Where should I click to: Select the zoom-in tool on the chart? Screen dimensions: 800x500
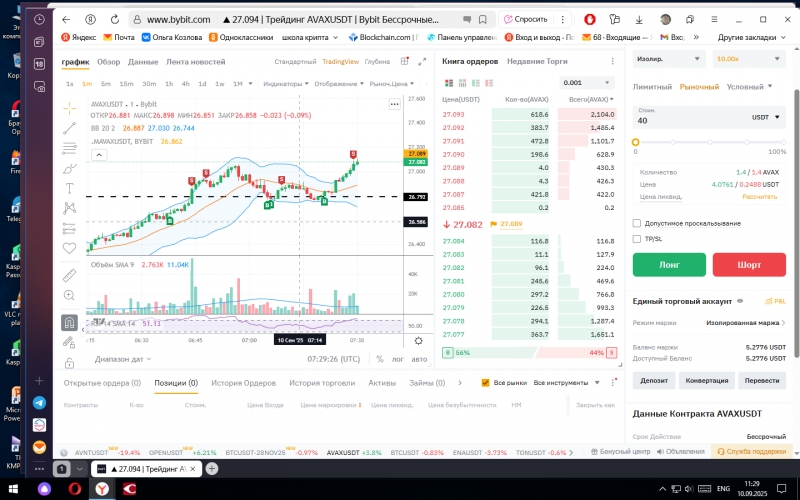tap(69, 295)
